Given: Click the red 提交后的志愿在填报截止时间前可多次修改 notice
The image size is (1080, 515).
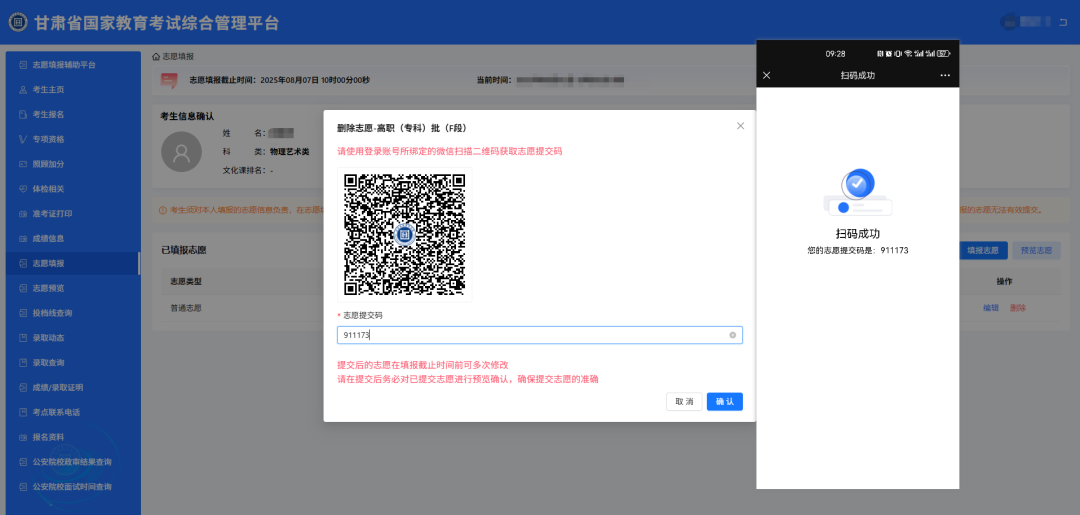Looking at the screenshot, I should tap(423, 365).
